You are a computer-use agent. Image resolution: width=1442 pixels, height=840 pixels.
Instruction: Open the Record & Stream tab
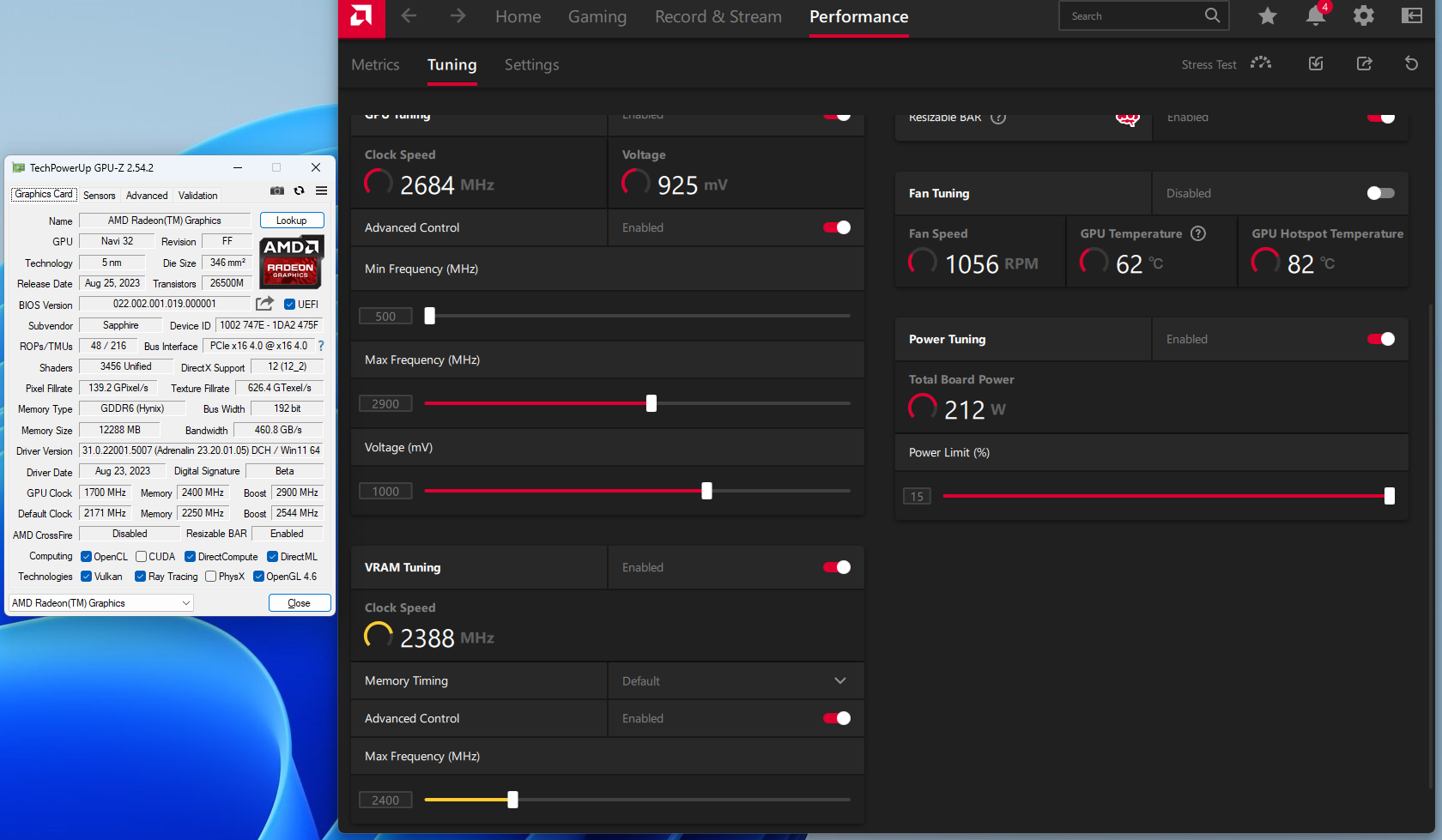point(718,16)
